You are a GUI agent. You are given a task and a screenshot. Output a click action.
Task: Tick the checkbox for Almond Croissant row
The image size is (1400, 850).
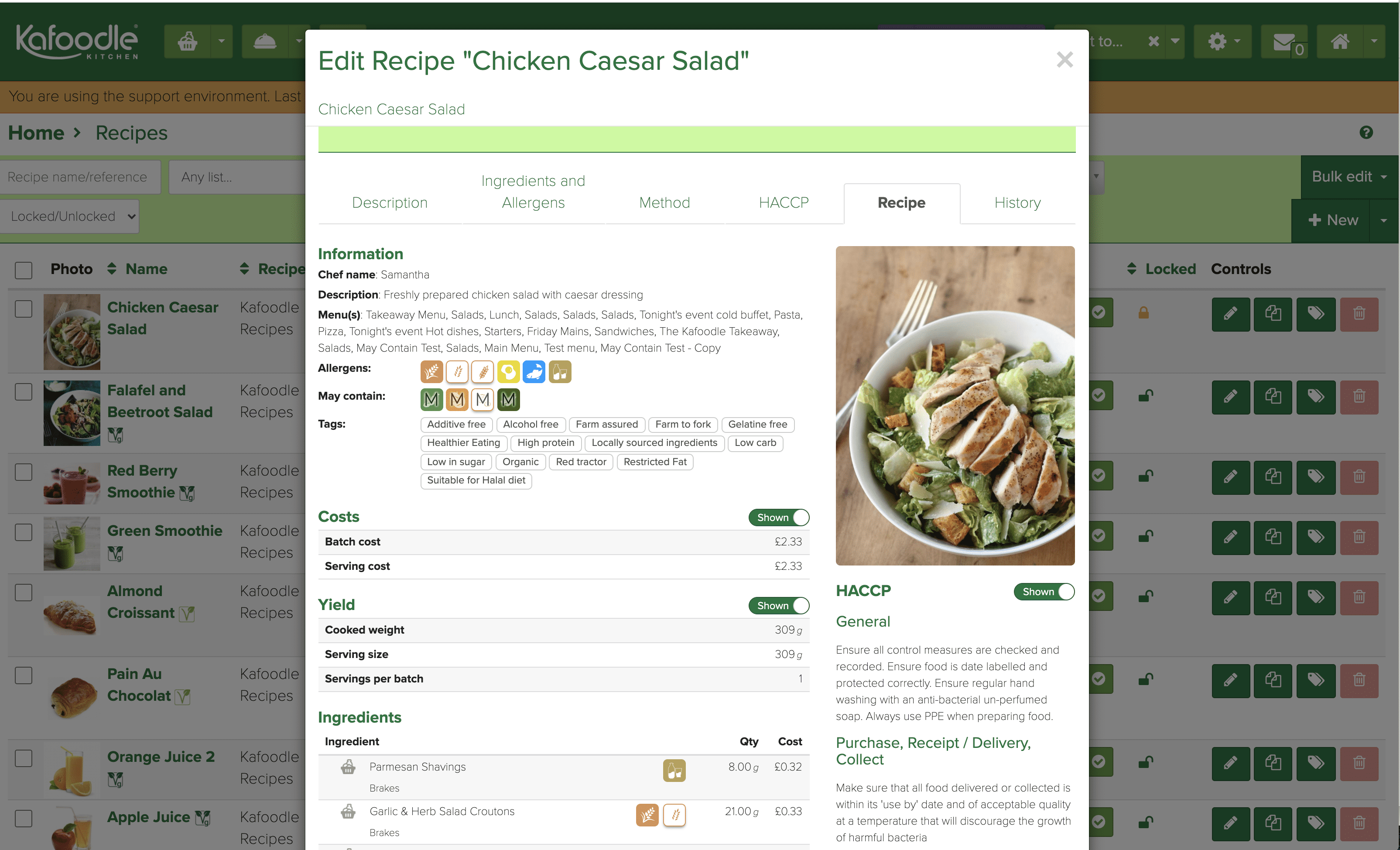[x=23, y=593]
